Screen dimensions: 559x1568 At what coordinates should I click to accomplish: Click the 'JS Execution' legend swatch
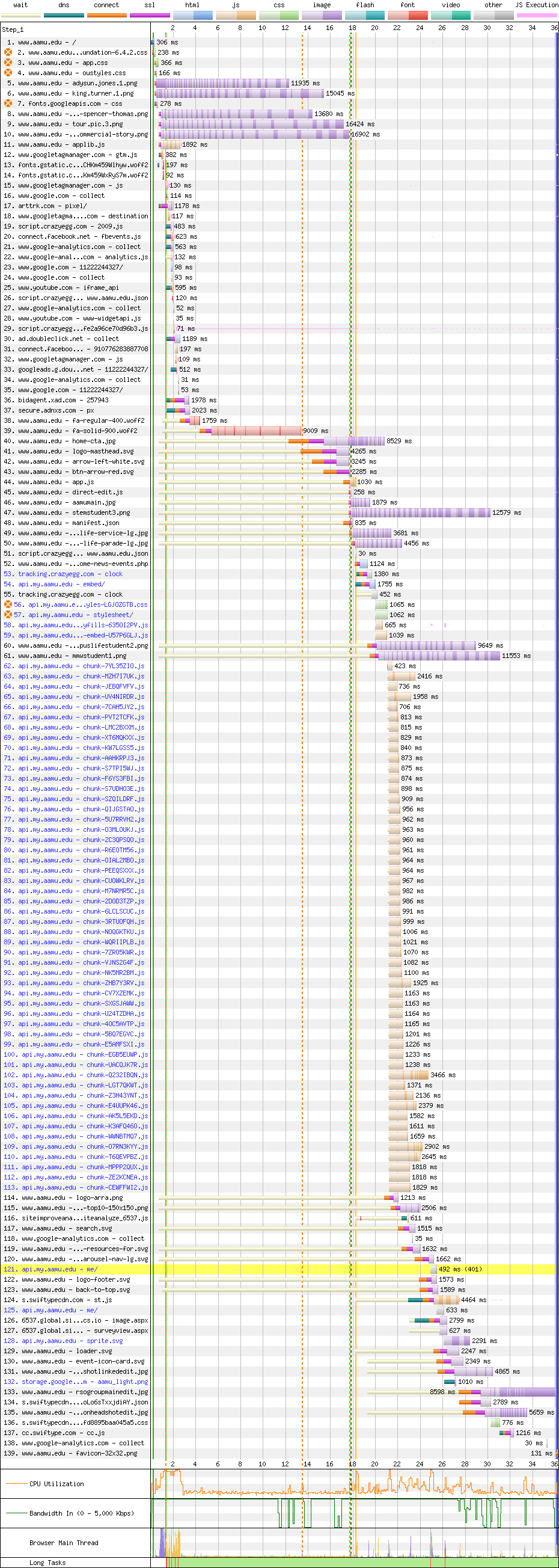[x=536, y=15]
